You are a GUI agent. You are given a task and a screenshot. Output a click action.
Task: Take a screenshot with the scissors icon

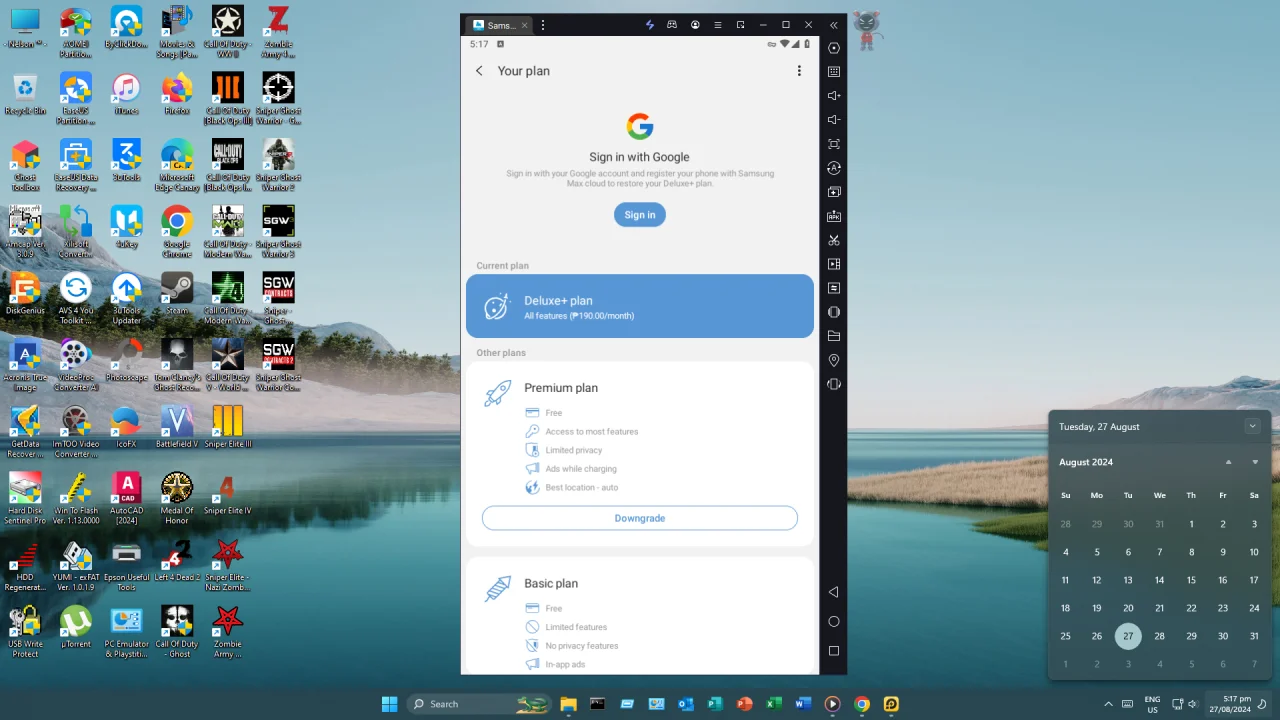834,240
